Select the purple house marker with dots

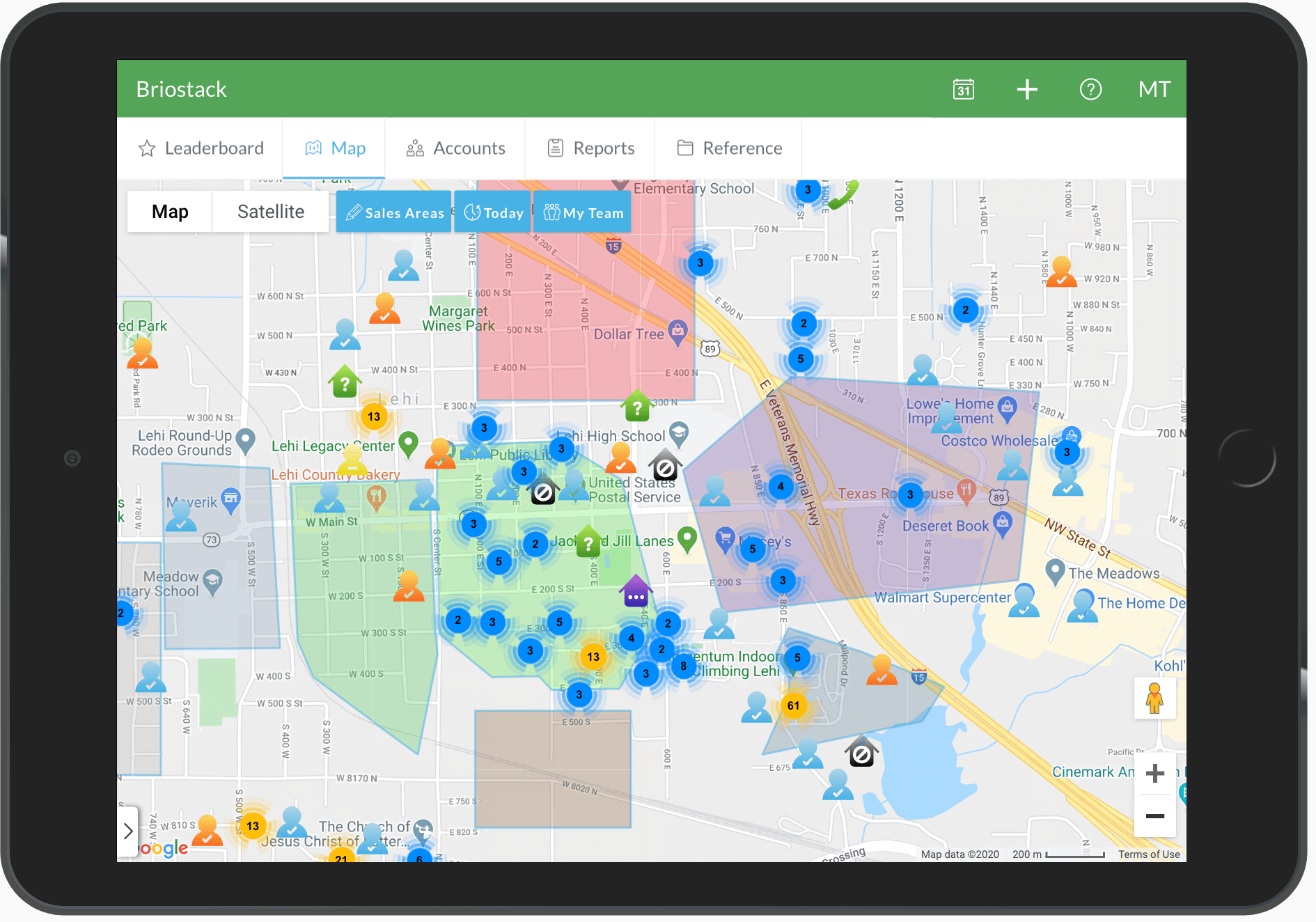(636, 591)
